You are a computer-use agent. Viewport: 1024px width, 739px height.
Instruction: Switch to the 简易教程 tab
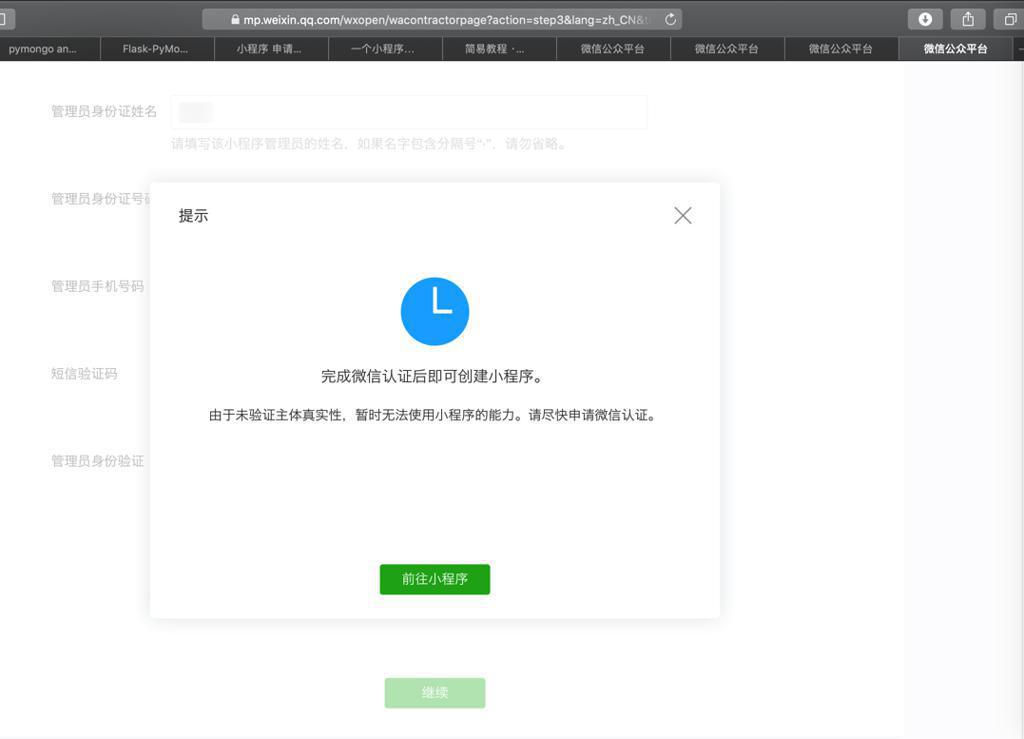coord(499,49)
